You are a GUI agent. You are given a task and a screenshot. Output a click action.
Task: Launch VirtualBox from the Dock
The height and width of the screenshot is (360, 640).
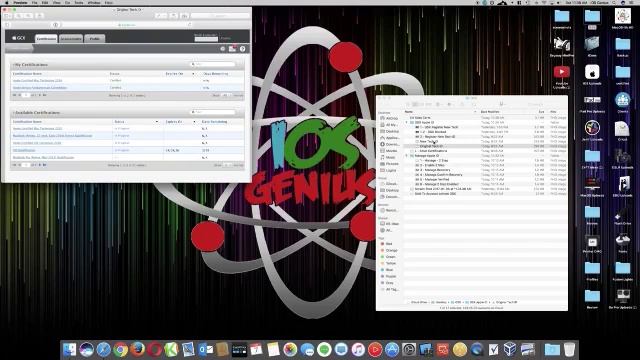pyautogui.click(x=510, y=350)
